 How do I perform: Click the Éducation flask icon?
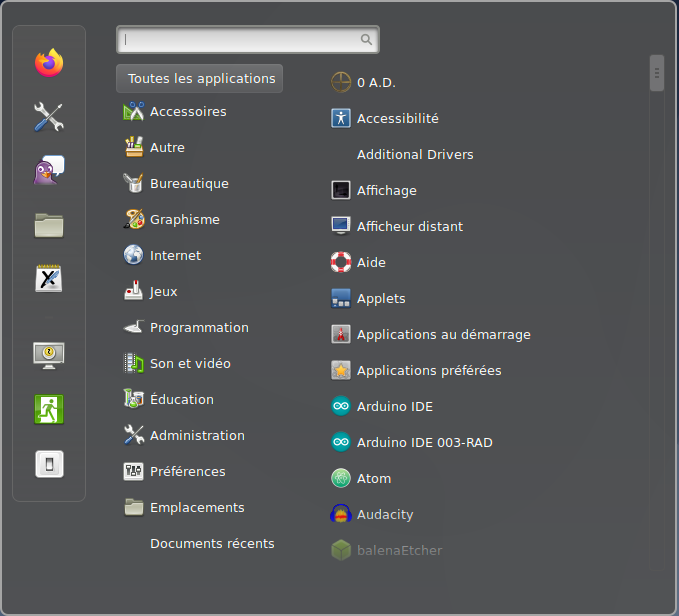coord(133,399)
